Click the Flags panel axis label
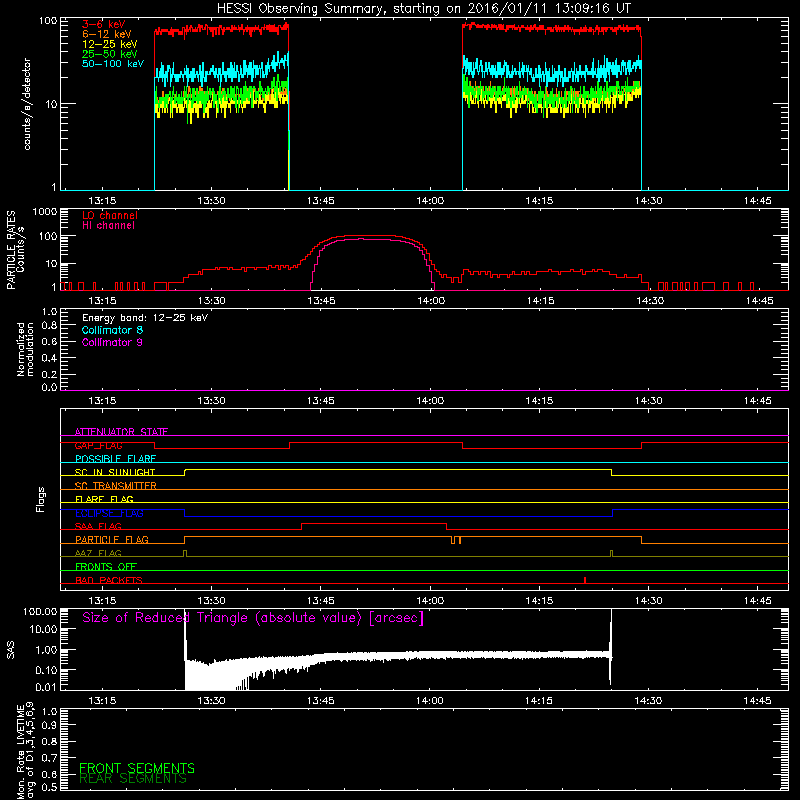This screenshot has width=800, height=800. (41, 499)
